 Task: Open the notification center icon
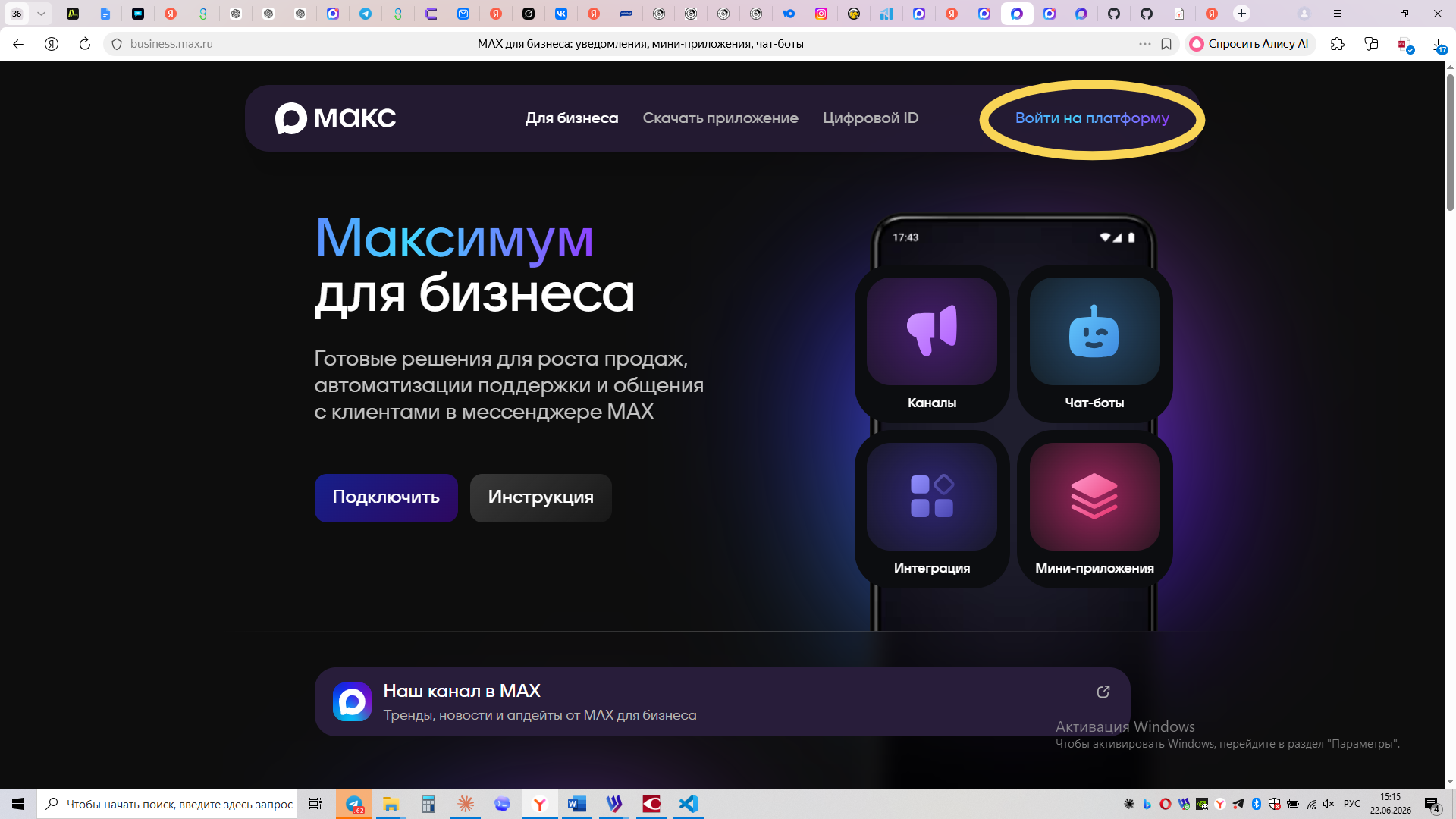pos(1432,804)
